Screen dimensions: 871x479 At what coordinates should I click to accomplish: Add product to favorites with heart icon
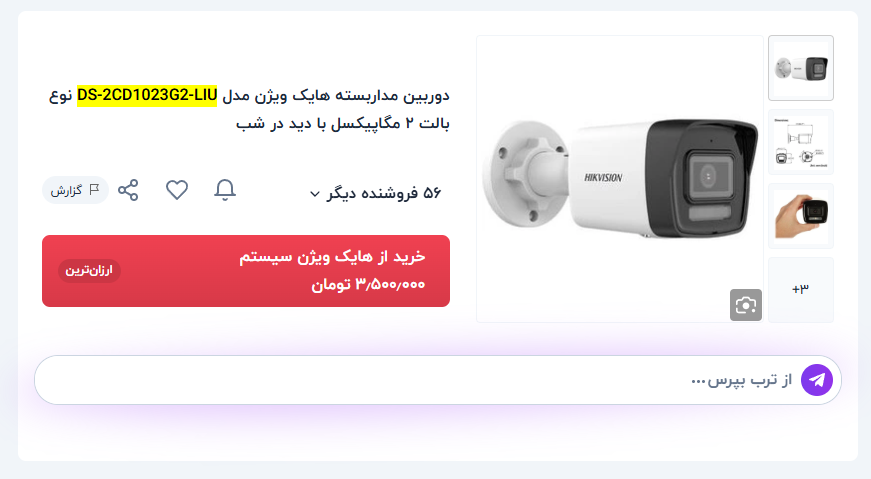coord(177,190)
